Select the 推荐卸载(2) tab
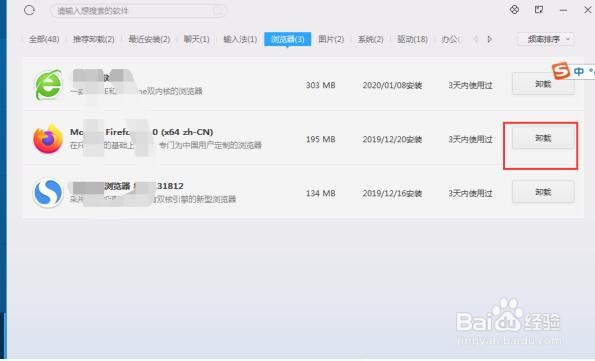 pyautogui.click(x=93, y=39)
